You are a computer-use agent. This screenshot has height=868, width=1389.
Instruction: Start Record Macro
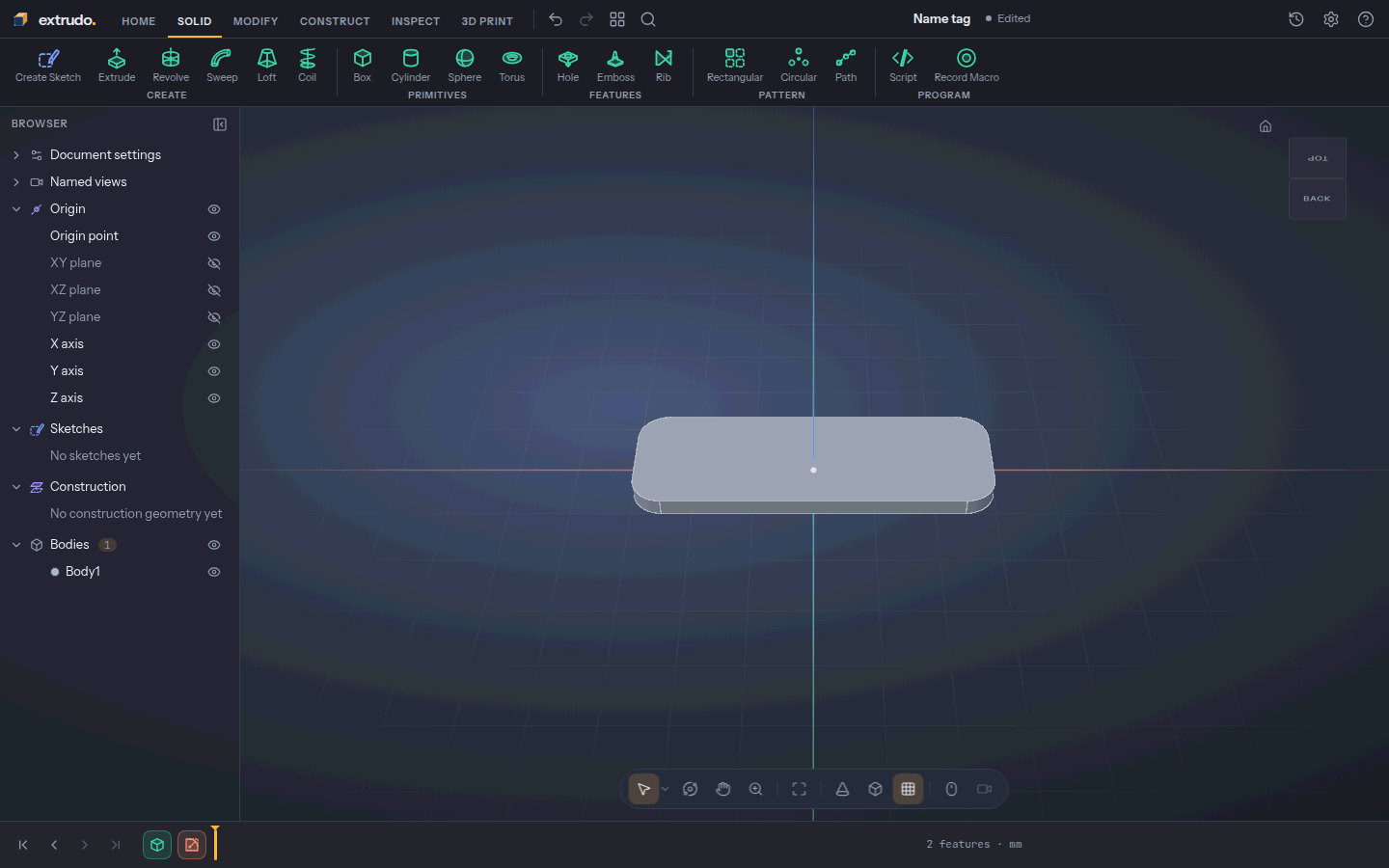coord(967,66)
